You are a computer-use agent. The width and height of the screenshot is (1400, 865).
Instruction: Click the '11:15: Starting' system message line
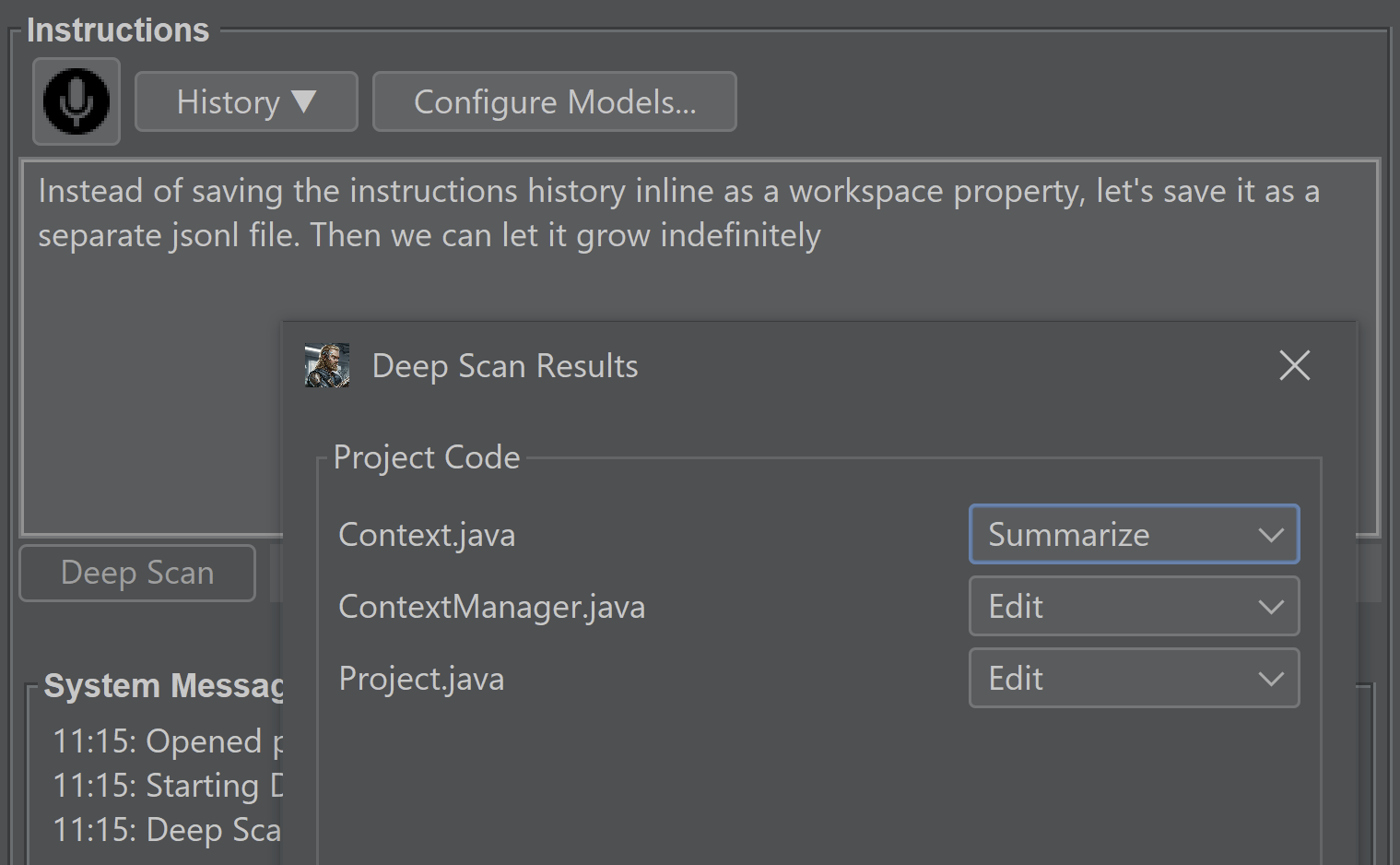click(x=166, y=786)
